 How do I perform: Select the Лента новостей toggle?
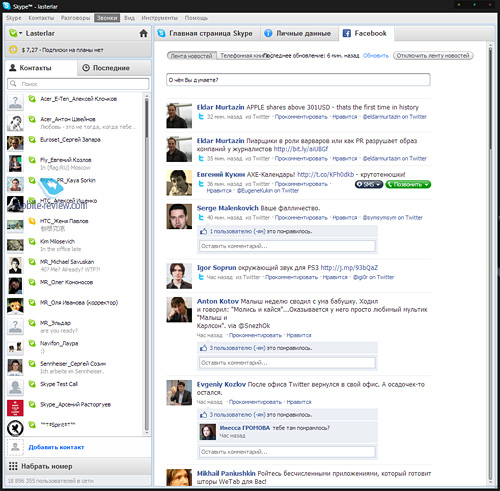click(192, 56)
